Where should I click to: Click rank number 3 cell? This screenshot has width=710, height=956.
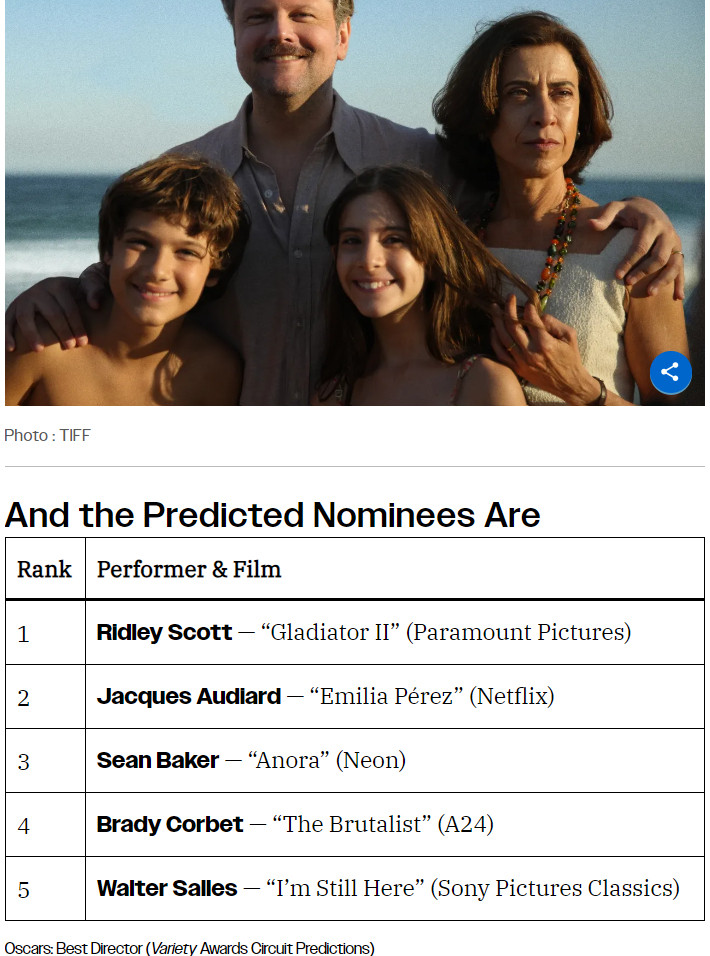(45, 761)
